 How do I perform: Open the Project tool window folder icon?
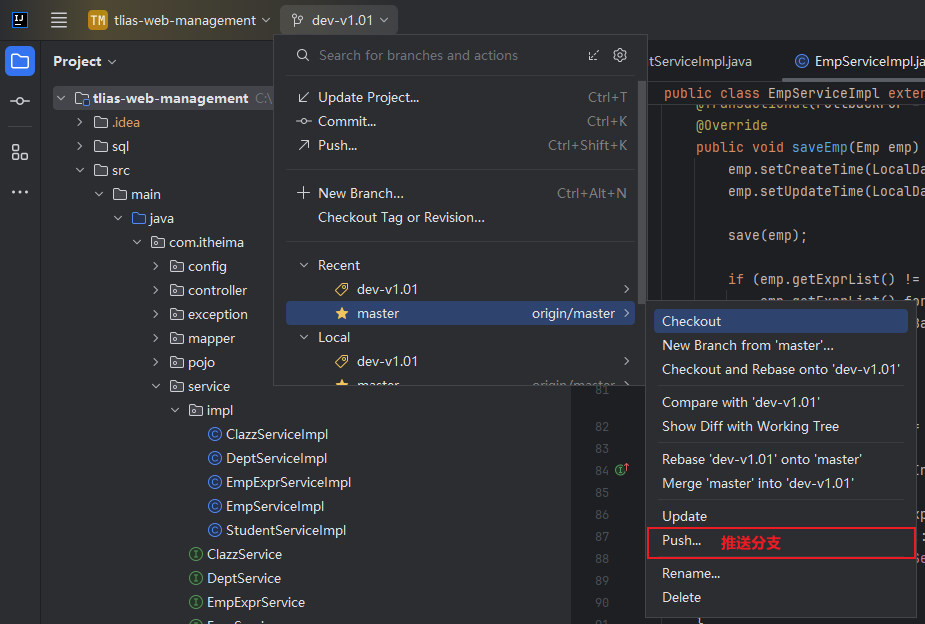[x=20, y=61]
